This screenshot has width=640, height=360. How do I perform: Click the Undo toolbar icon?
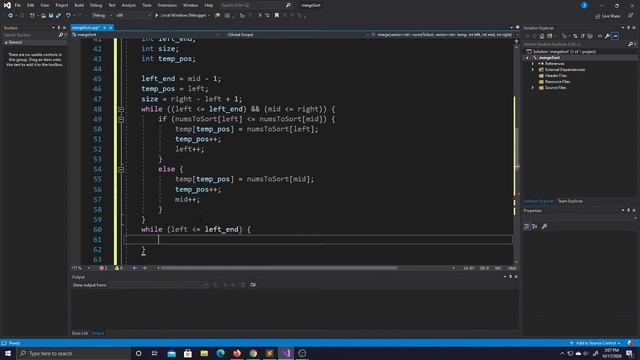pyautogui.click(x=68, y=16)
